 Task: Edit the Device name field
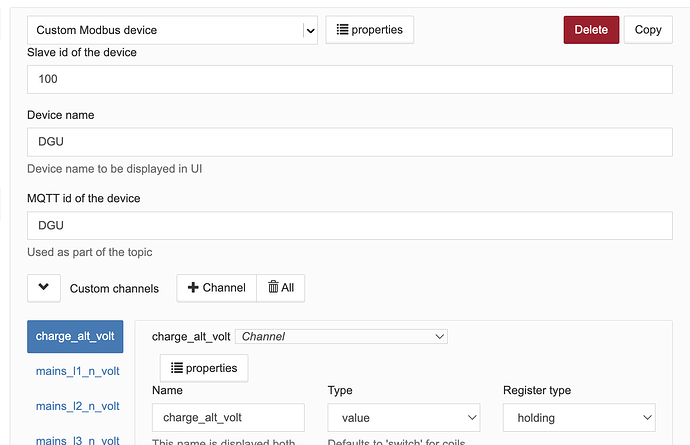[349, 142]
